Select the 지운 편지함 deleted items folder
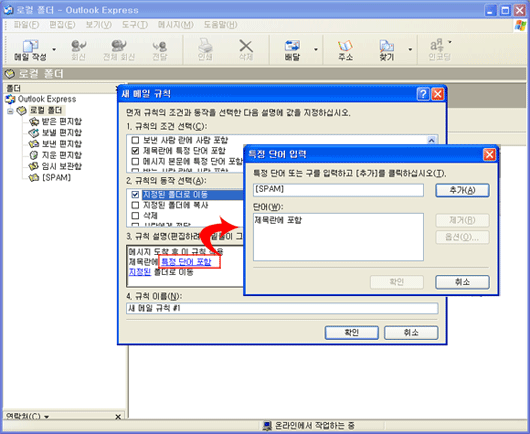530x434 pixels. 61,155
